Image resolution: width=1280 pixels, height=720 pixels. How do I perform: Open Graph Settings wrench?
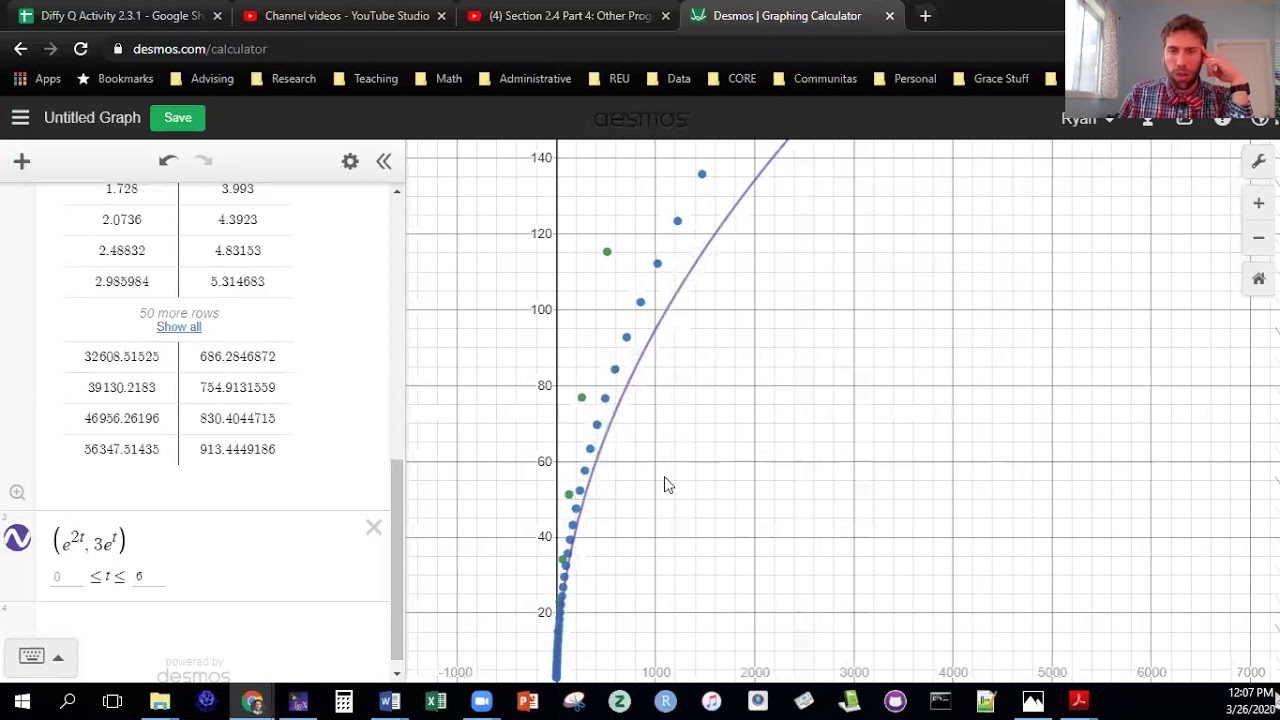[x=1259, y=161]
